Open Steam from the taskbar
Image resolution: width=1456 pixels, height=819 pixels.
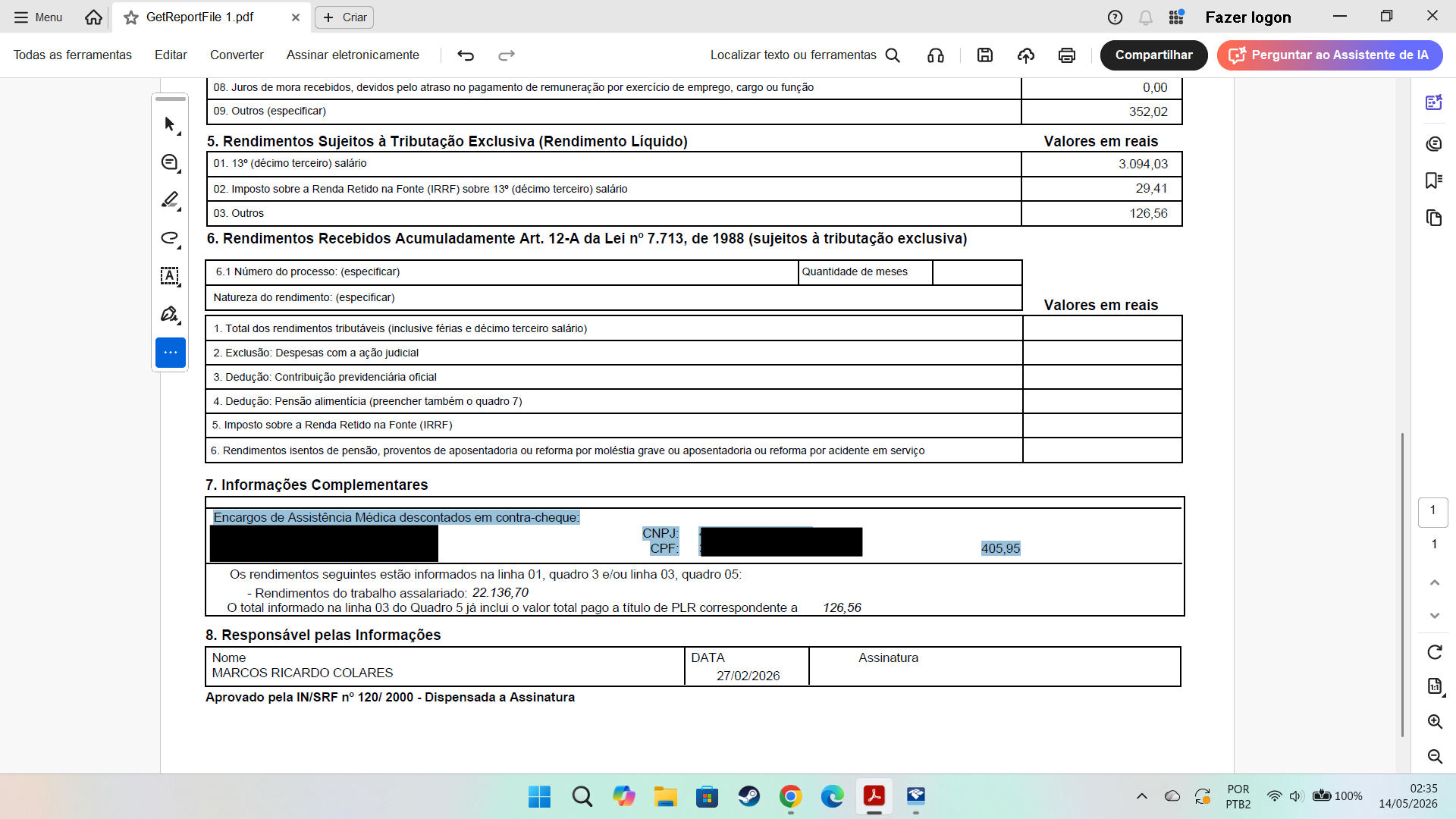749,796
